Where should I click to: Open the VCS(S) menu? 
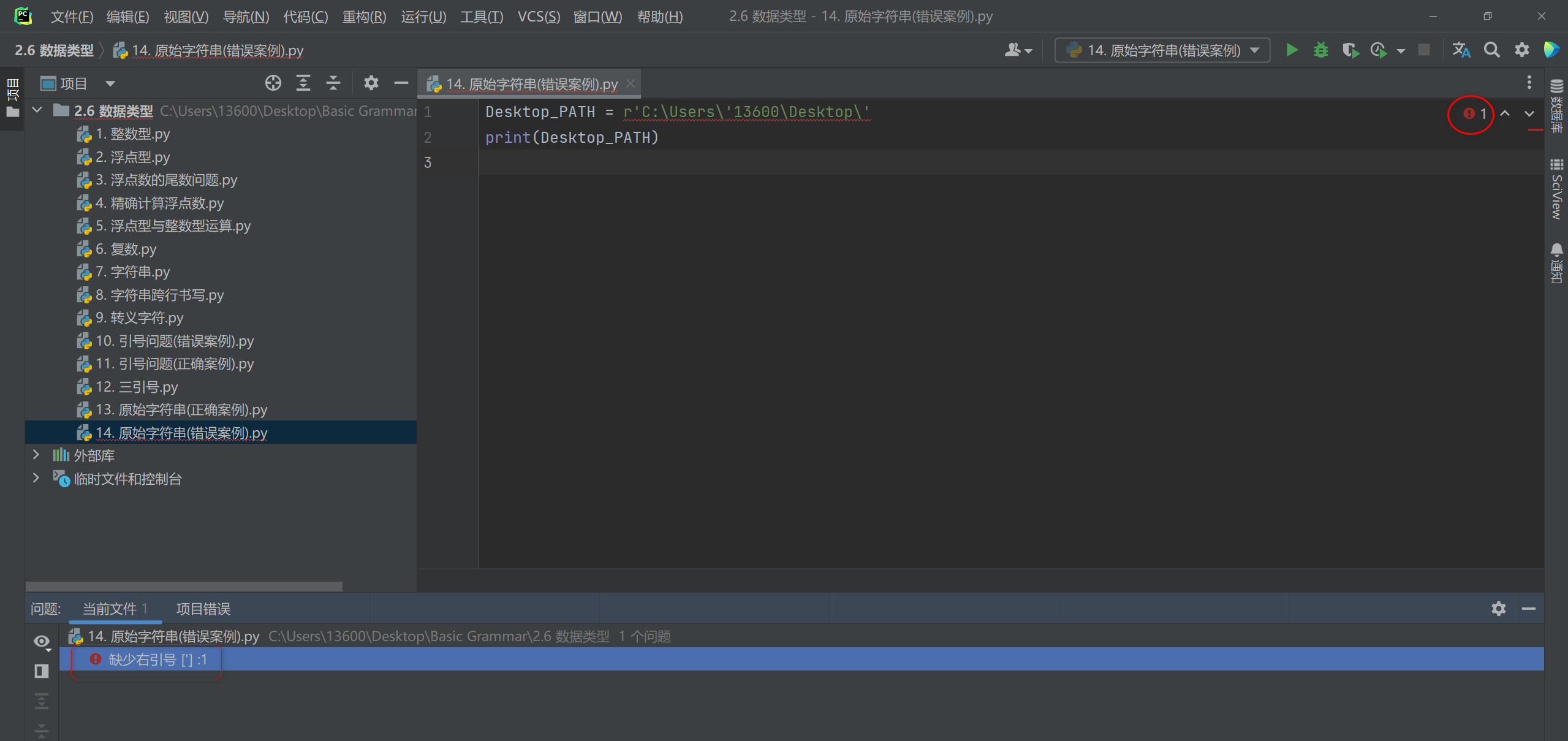pyautogui.click(x=539, y=17)
